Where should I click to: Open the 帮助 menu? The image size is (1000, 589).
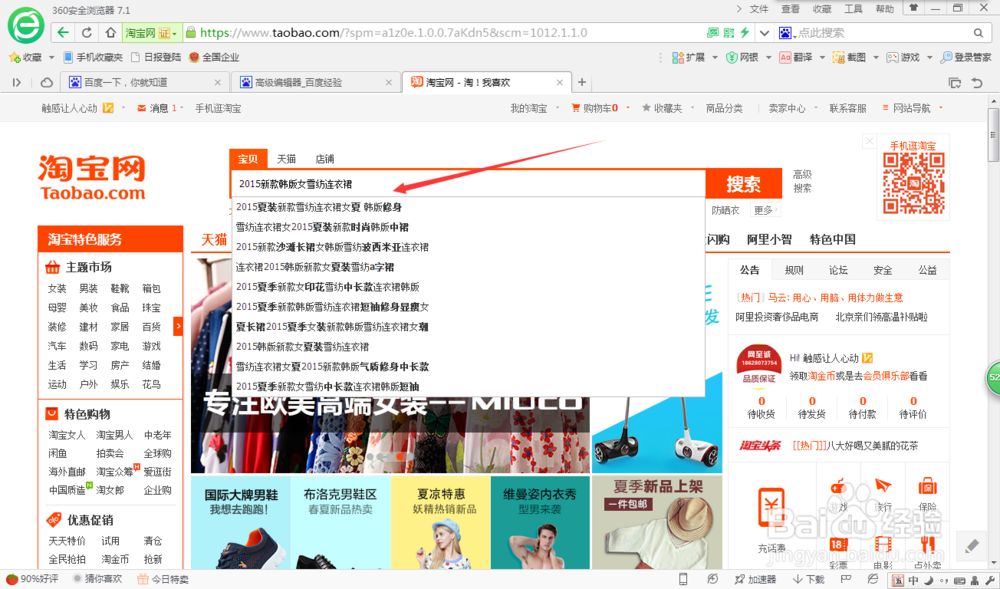(885, 9)
